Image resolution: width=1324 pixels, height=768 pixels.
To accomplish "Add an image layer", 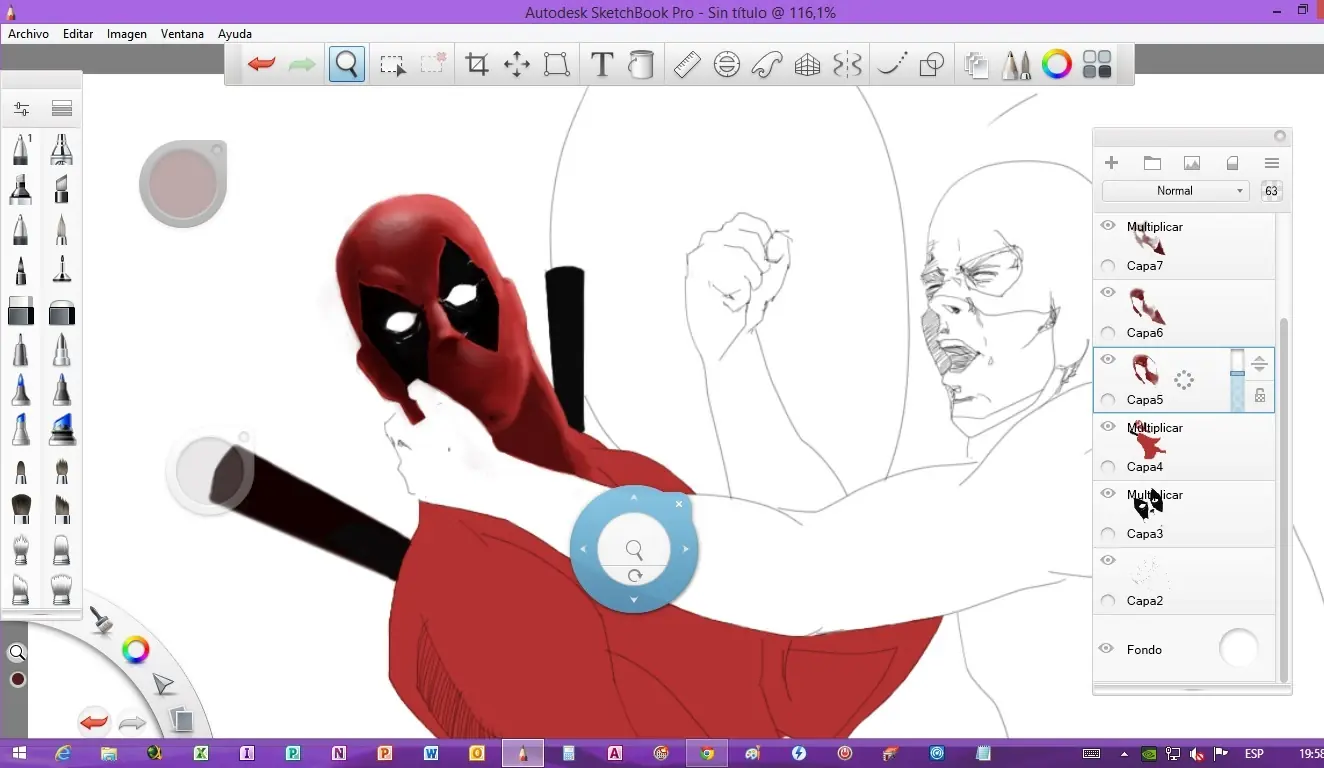I will pos(1192,163).
